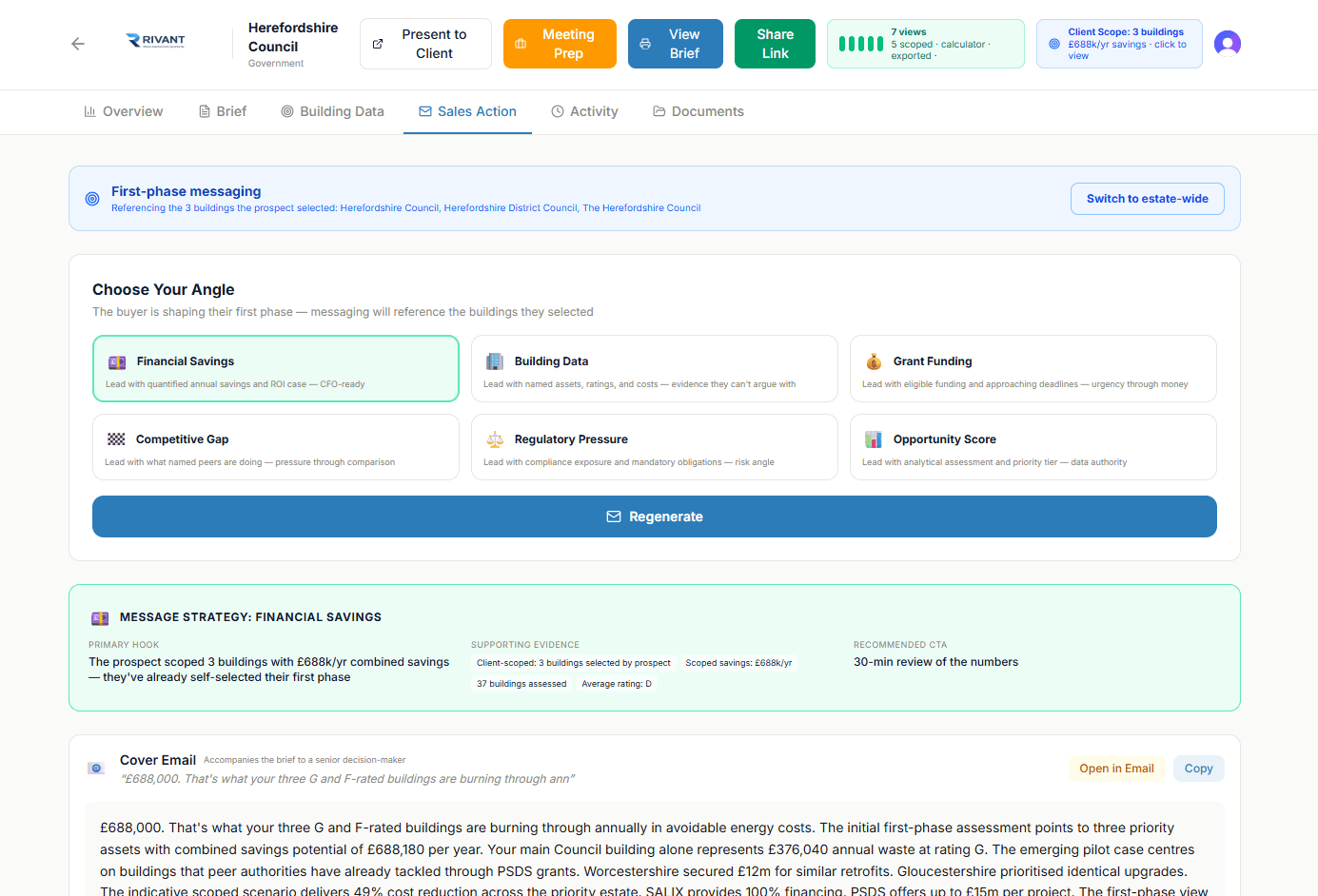Select the Grant Funding angle card
The image size is (1318, 896).
coord(1033,369)
